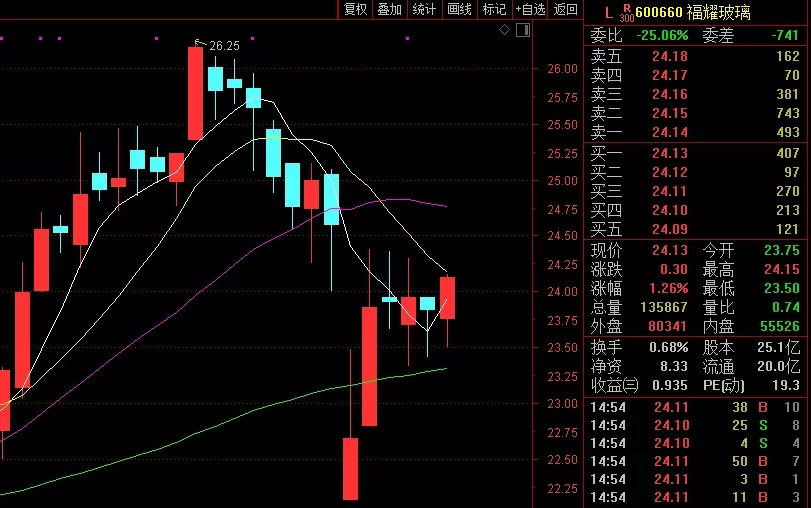Click the lowest red candle near 22.25
The image size is (811, 508).
(350, 468)
